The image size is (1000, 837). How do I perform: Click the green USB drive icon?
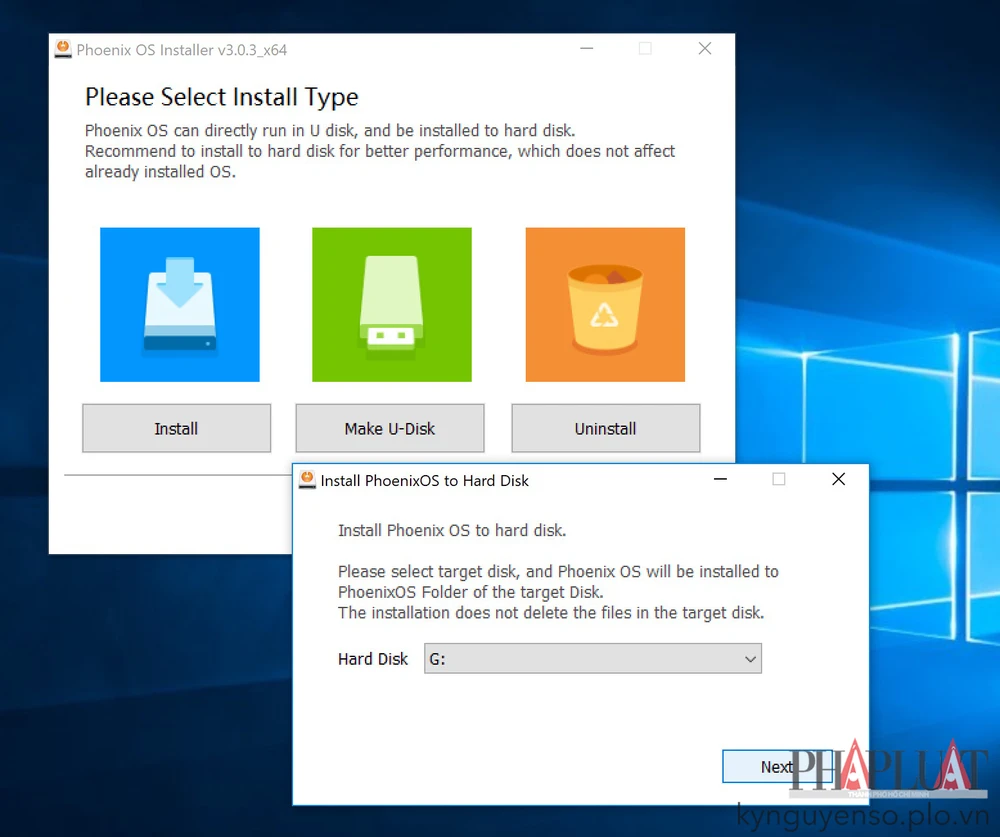pos(391,304)
